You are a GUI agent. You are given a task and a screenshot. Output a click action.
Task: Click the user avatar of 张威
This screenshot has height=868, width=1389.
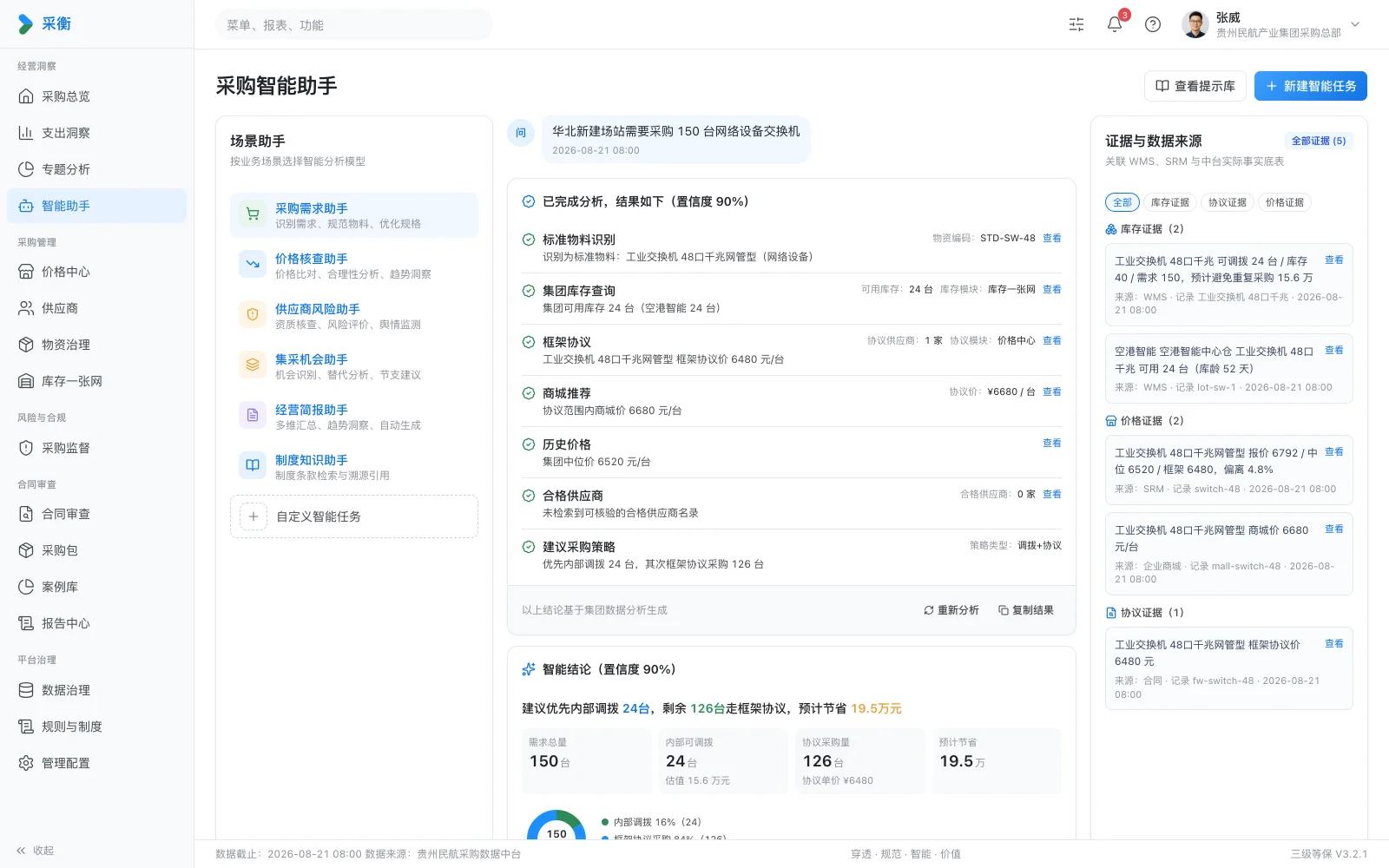1195,24
